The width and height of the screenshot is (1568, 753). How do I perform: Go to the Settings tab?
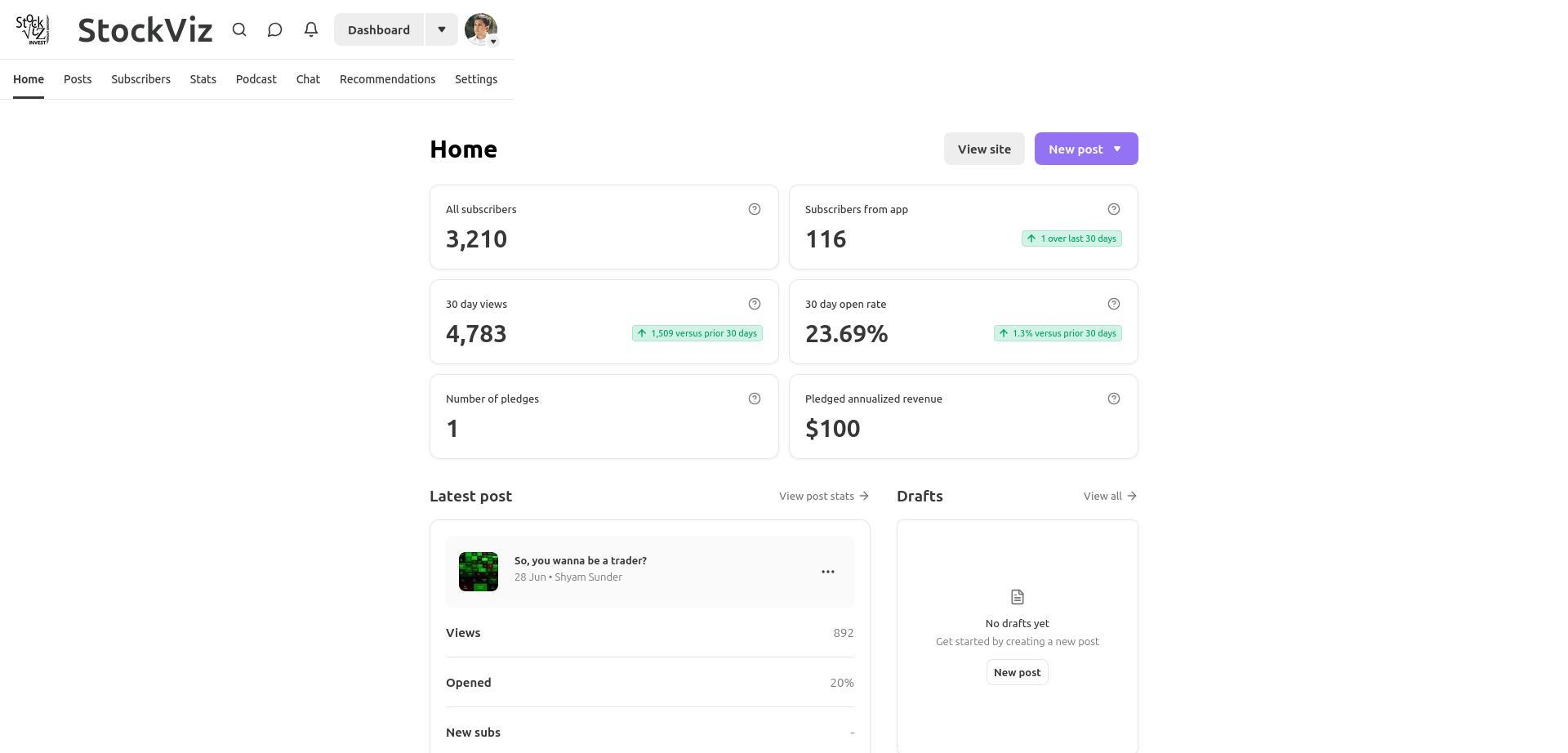pos(475,79)
